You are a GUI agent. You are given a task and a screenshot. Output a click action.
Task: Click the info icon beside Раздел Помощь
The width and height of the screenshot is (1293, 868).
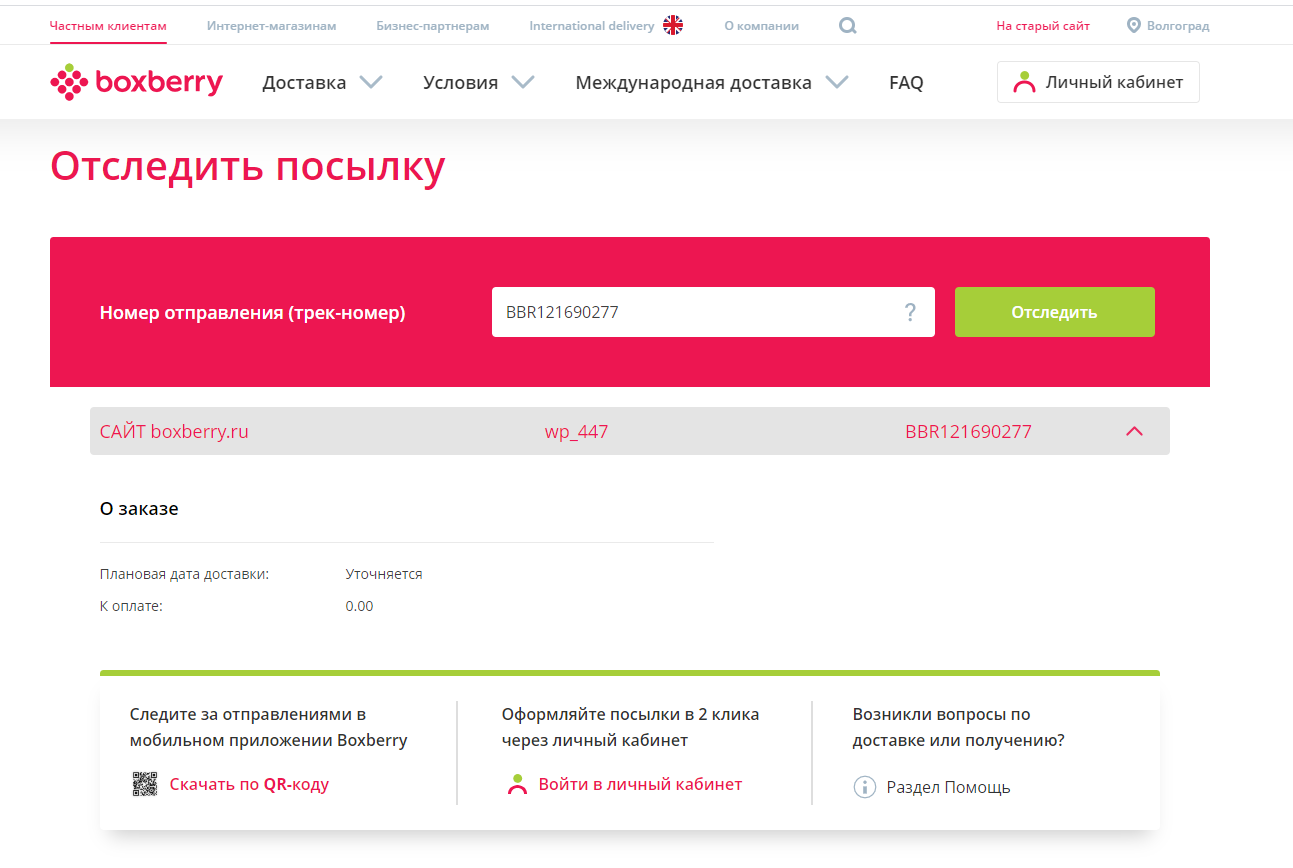(865, 787)
